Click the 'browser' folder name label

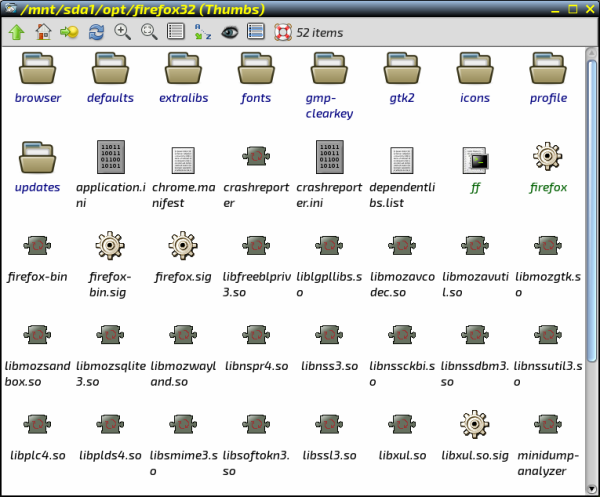coord(38,98)
